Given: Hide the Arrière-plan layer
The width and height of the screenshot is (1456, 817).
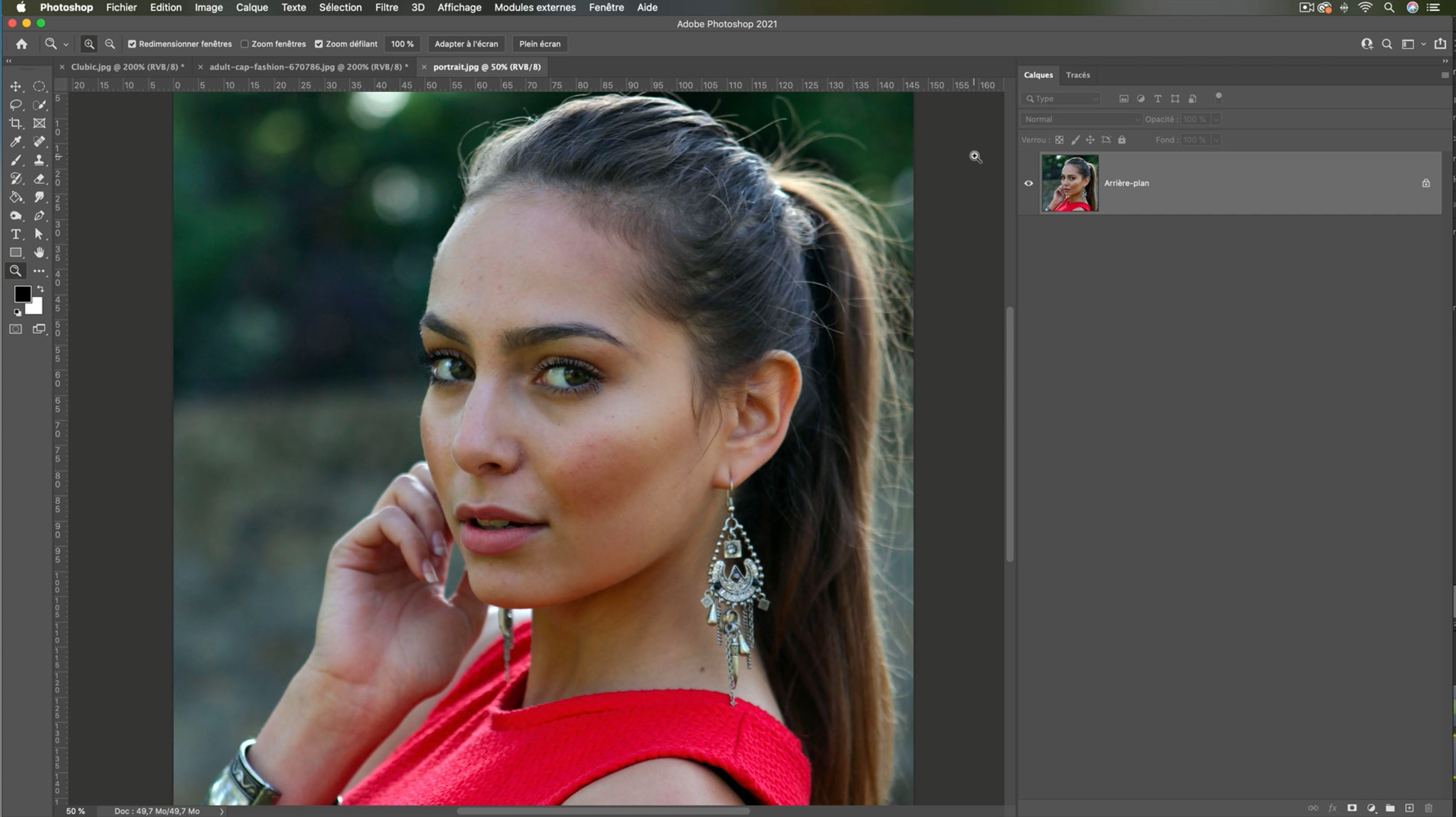Looking at the screenshot, I should click(x=1029, y=183).
